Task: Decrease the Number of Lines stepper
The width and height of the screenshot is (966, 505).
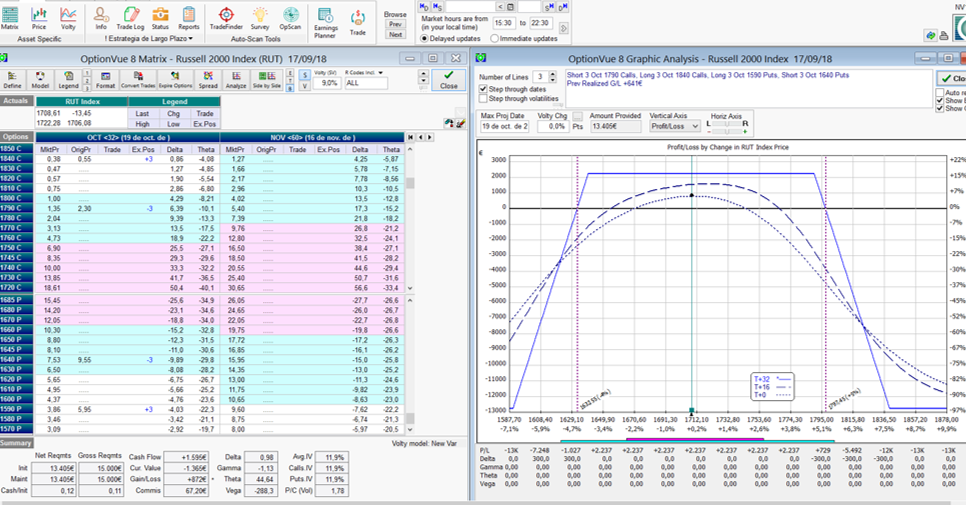Action: point(552,80)
